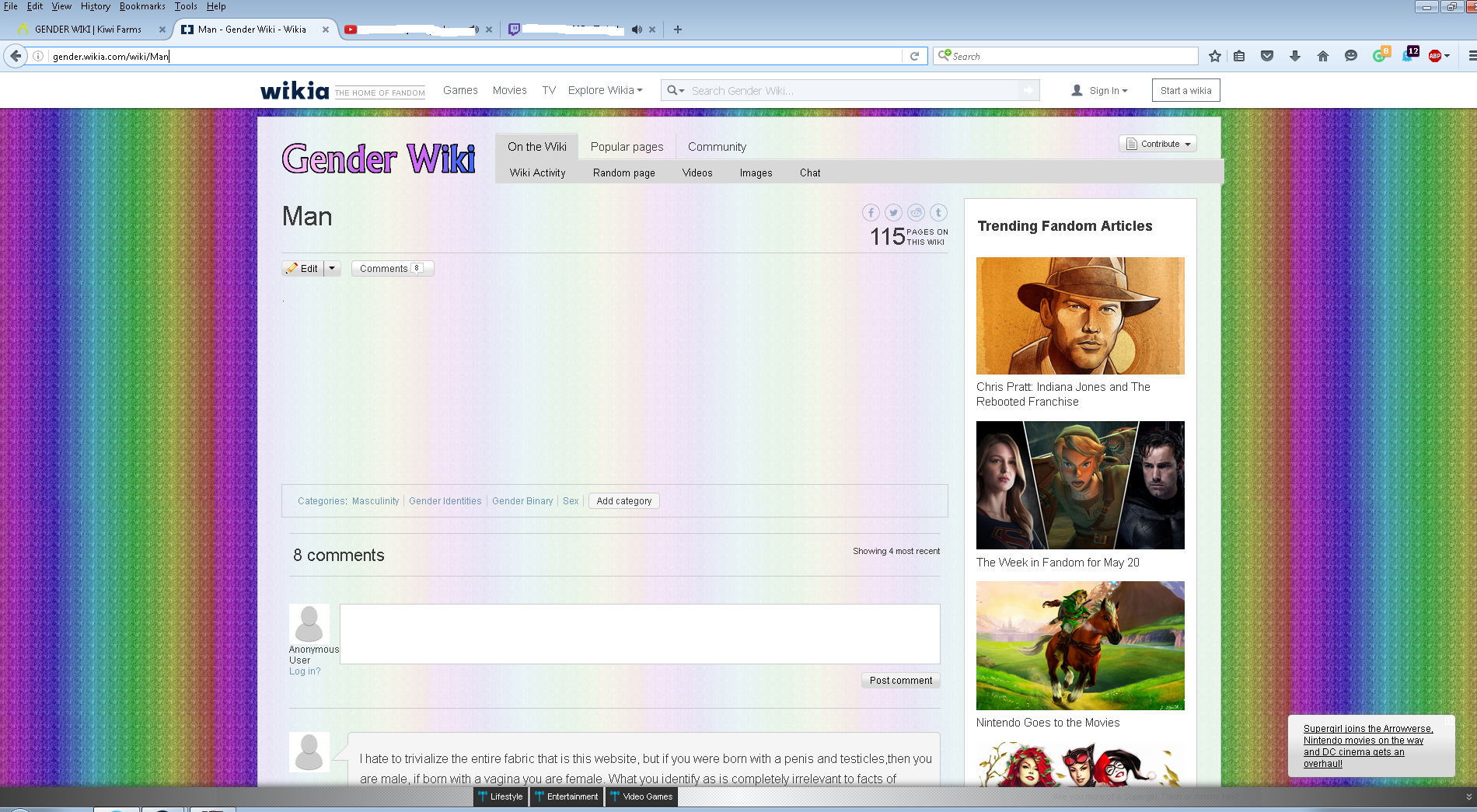Open the Bookmarks menu
This screenshot has width=1477, height=812.
pos(142,6)
